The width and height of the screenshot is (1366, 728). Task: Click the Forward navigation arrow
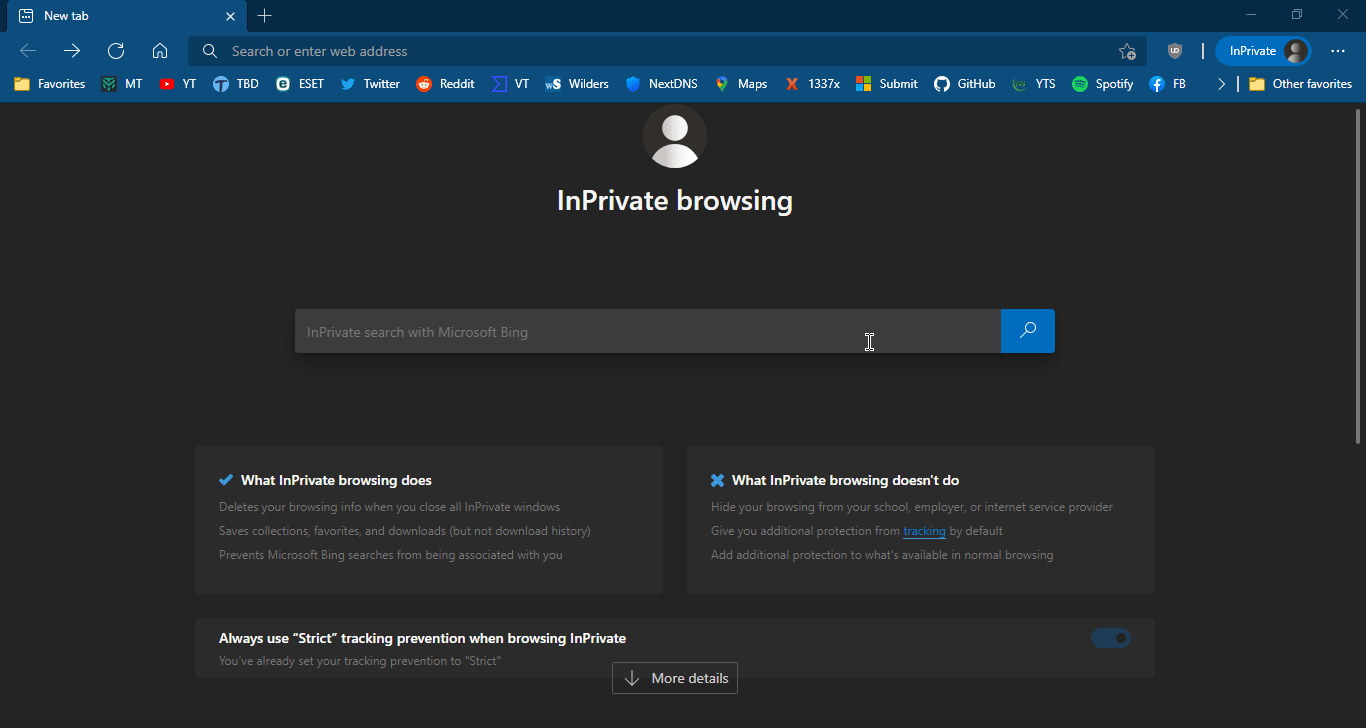[72, 51]
